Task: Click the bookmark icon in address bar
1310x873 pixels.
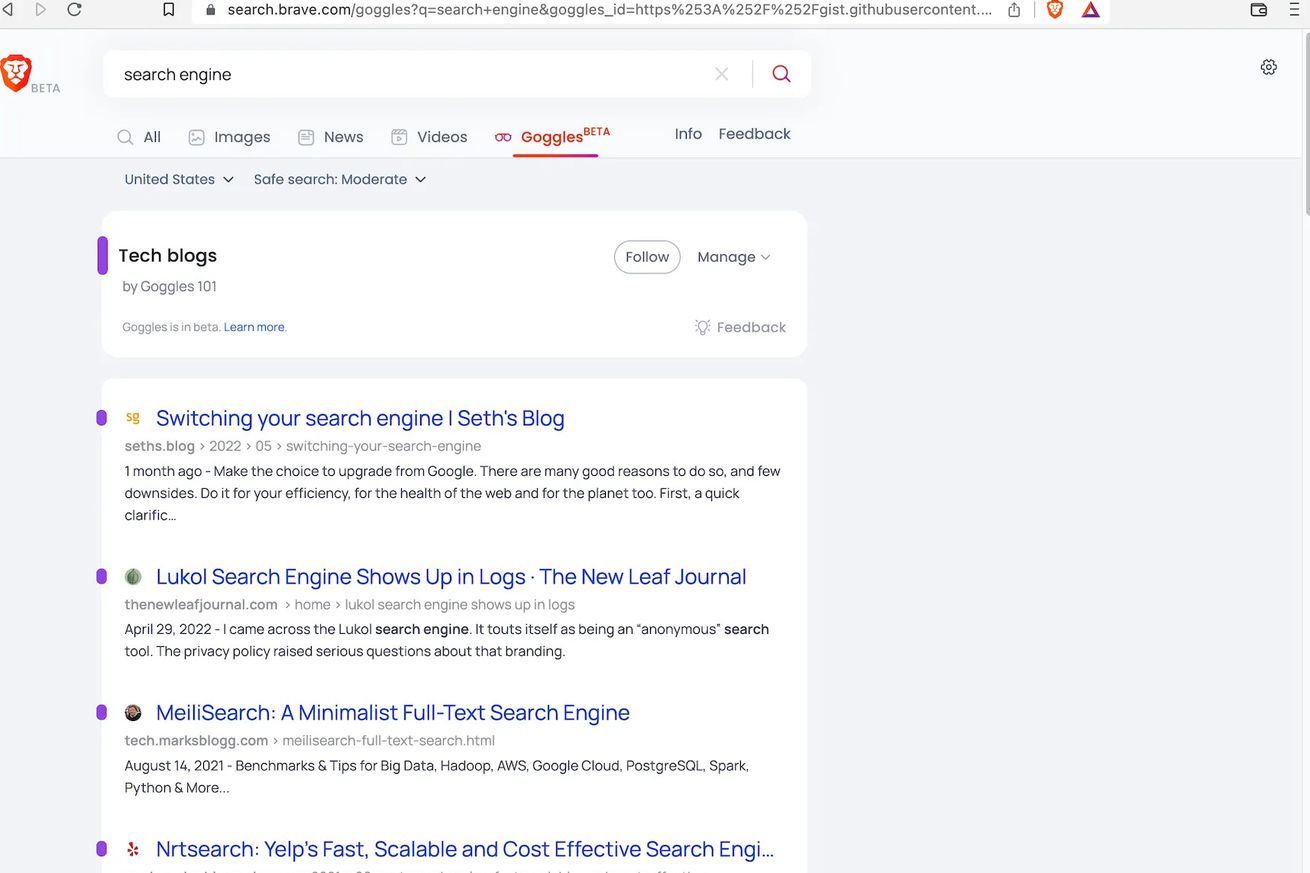Action: click(x=169, y=10)
